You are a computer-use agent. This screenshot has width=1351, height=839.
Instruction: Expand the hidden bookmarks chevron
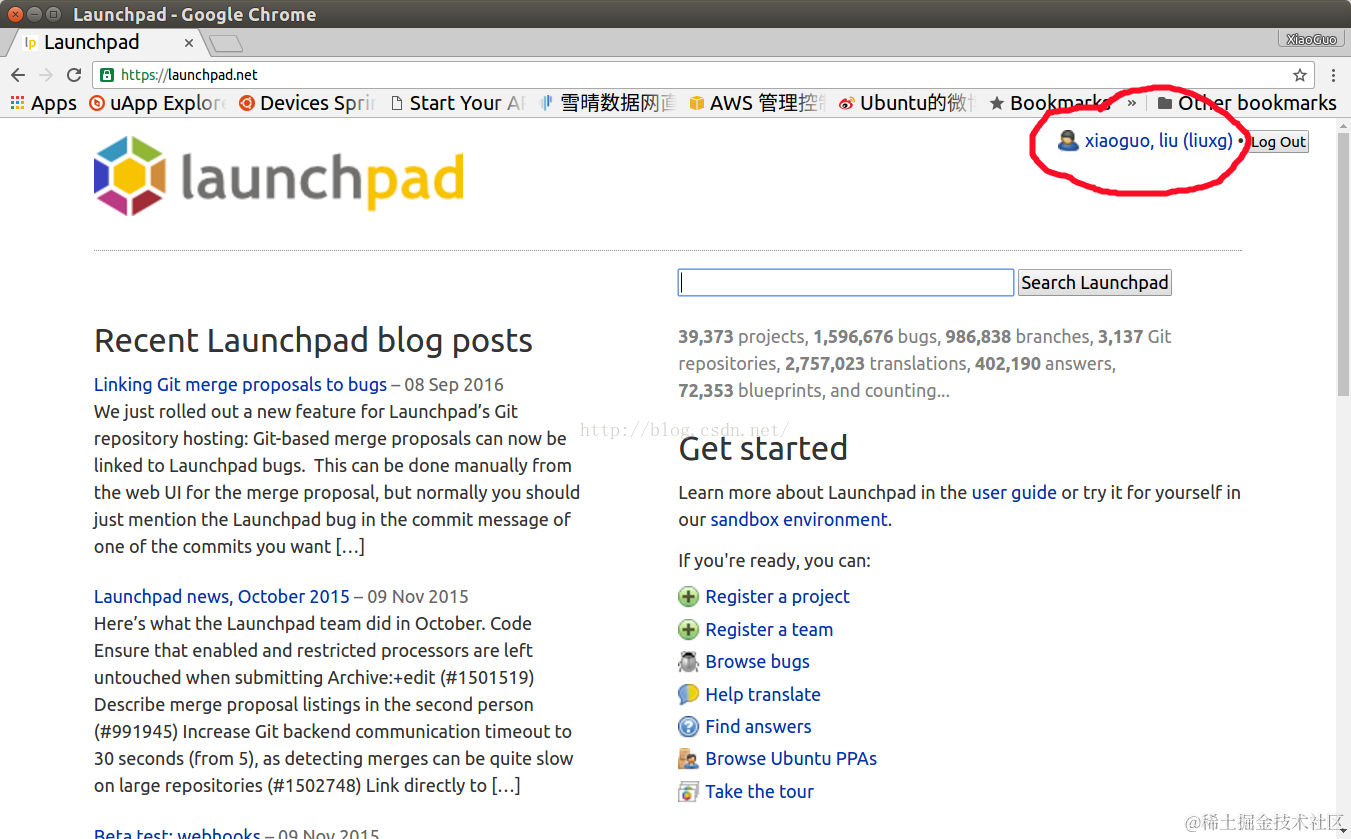[x=1132, y=103]
